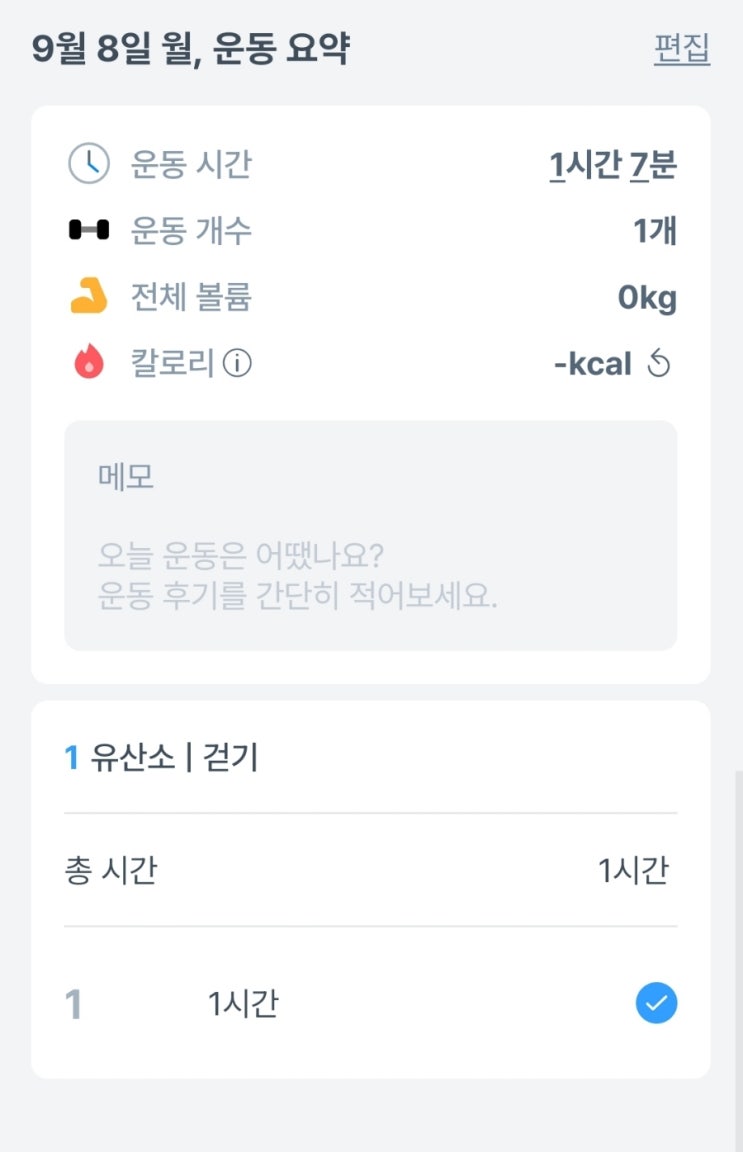Click the clock icon beside 운동 시간
The width and height of the screenshot is (743, 1152).
[x=89, y=164]
